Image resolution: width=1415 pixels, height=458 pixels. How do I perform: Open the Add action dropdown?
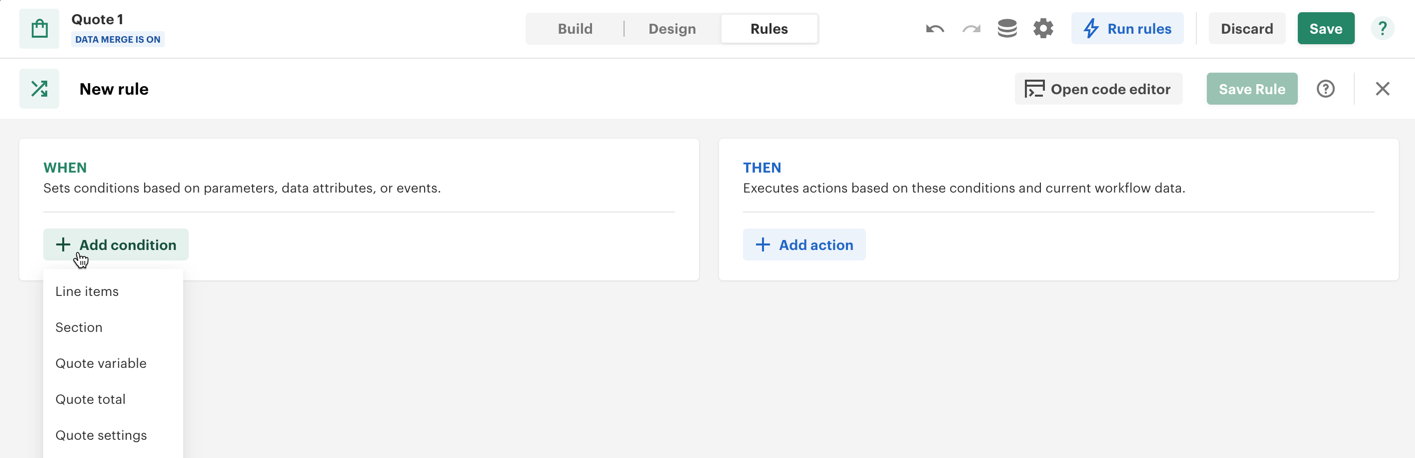[x=804, y=245]
